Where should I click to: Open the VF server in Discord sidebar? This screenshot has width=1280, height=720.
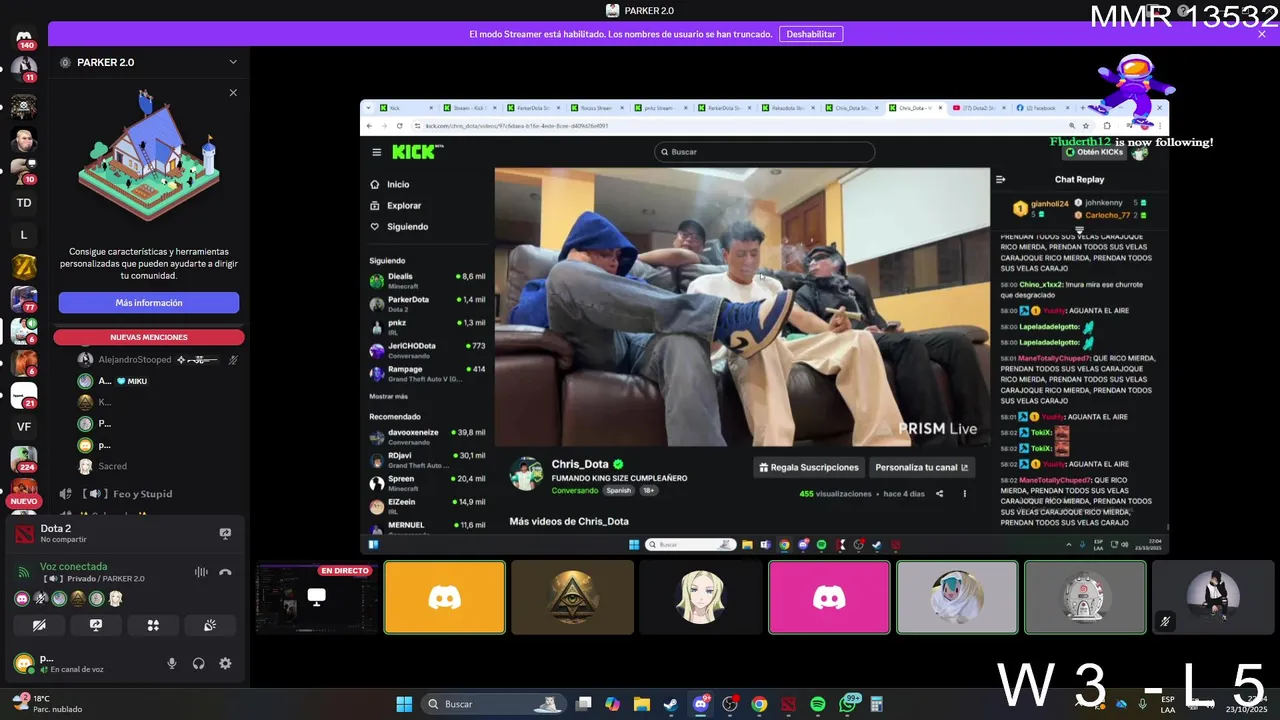pos(24,427)
